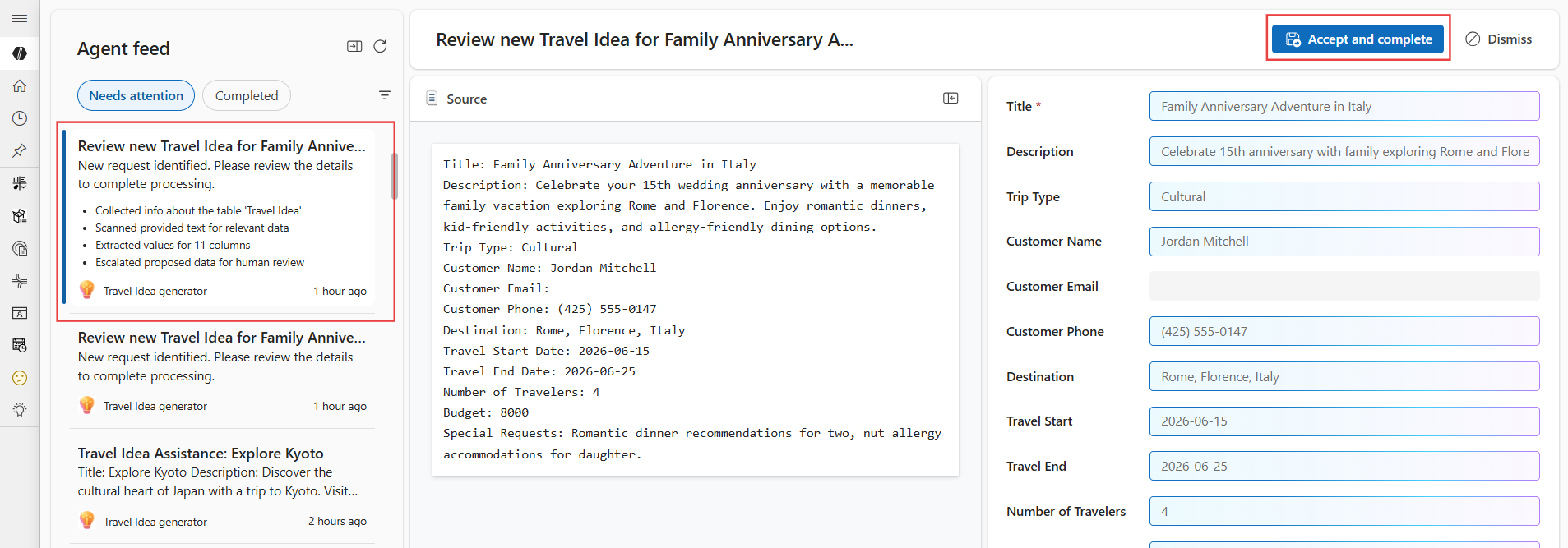Click the Travel Start date field
This screenshot has width=1568, height=548.
click(1344, 421)
